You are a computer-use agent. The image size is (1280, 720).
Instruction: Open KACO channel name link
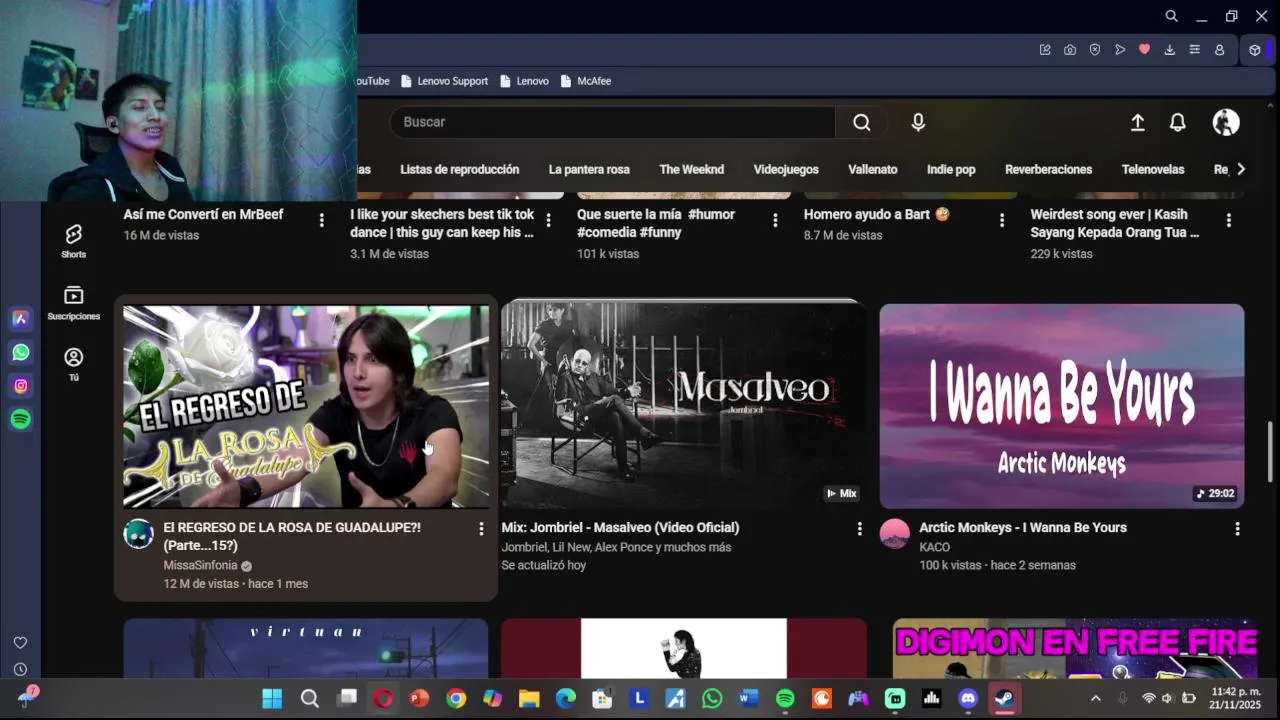click(935, 547)
